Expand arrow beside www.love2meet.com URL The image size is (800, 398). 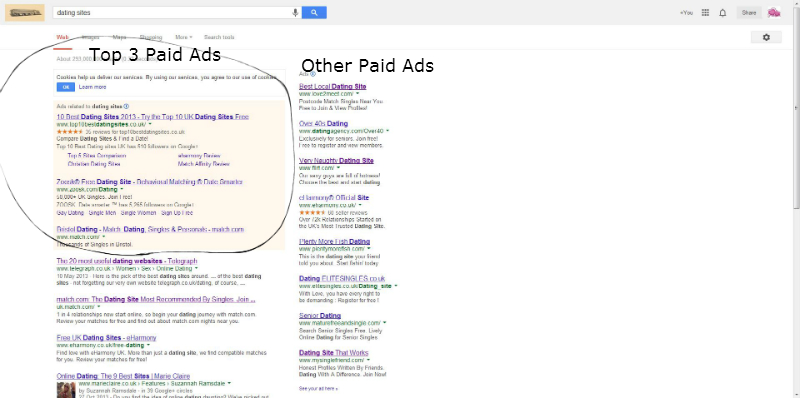tap(358, 94)
